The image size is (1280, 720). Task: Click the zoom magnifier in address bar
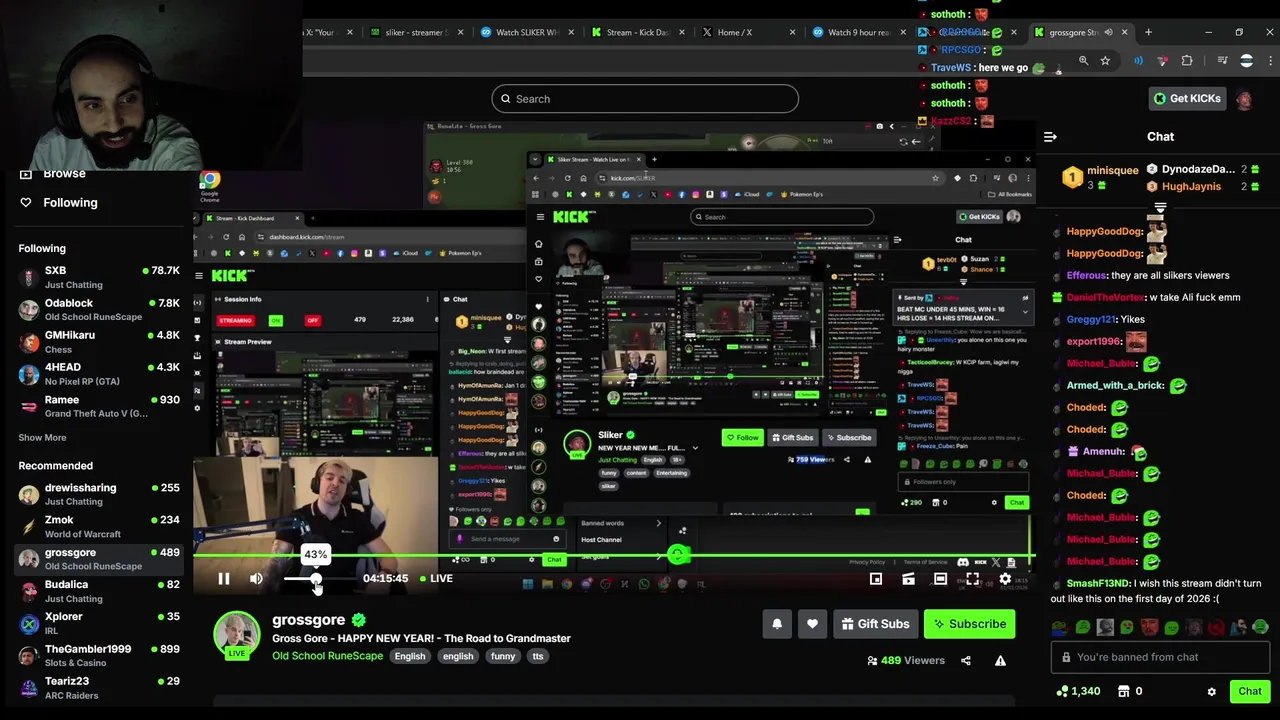pyautogui.click(x=1083, y=61)
